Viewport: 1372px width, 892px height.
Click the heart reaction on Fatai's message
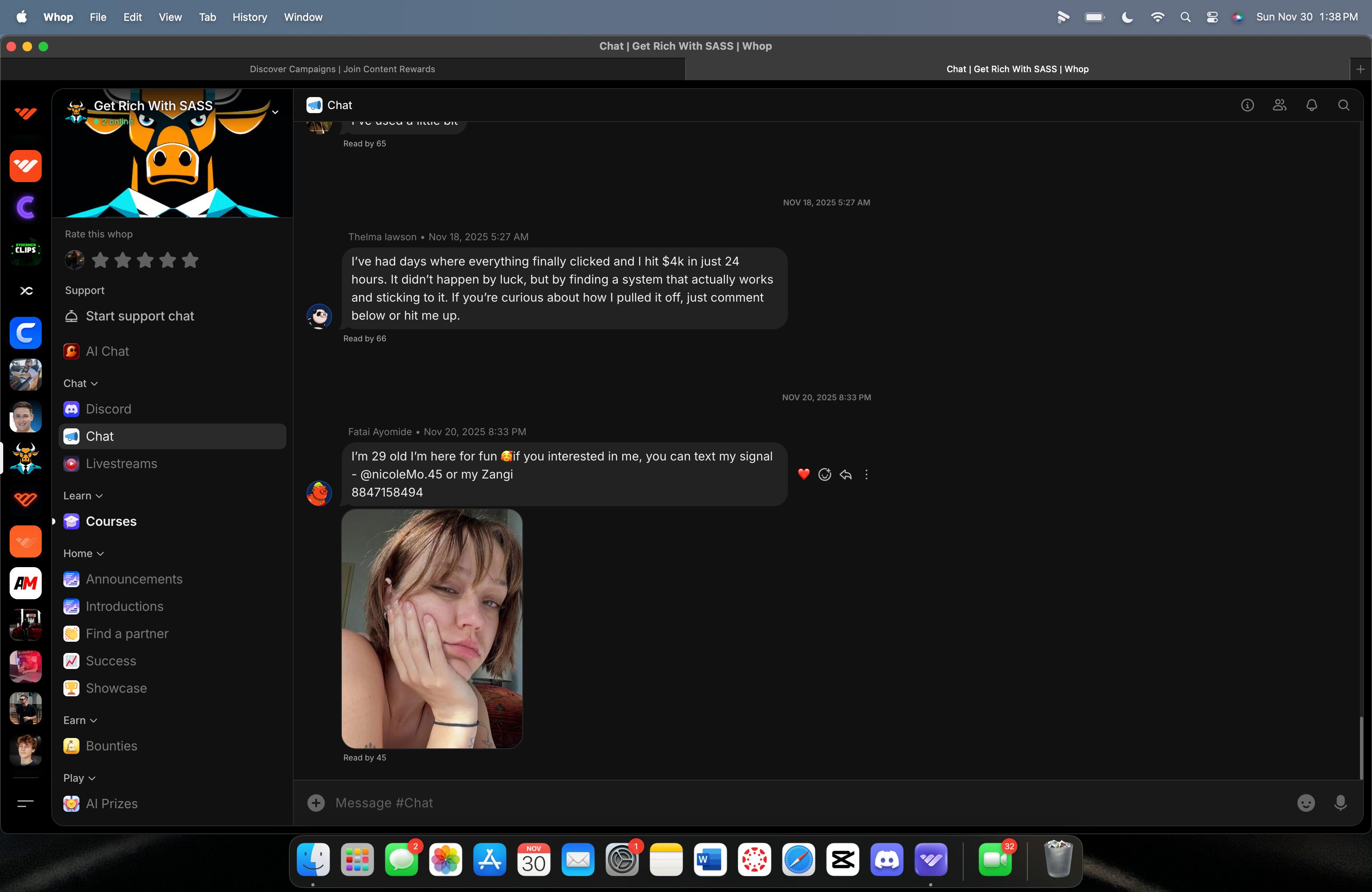click(x=804, y=474)
